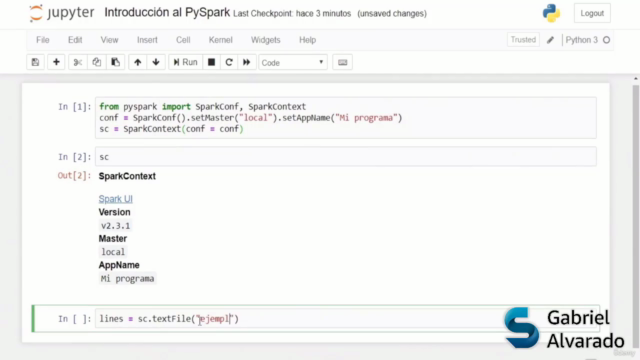
Task: Click the Mi programa app name value
Action: pyautogui.click(x=127, y=279)
